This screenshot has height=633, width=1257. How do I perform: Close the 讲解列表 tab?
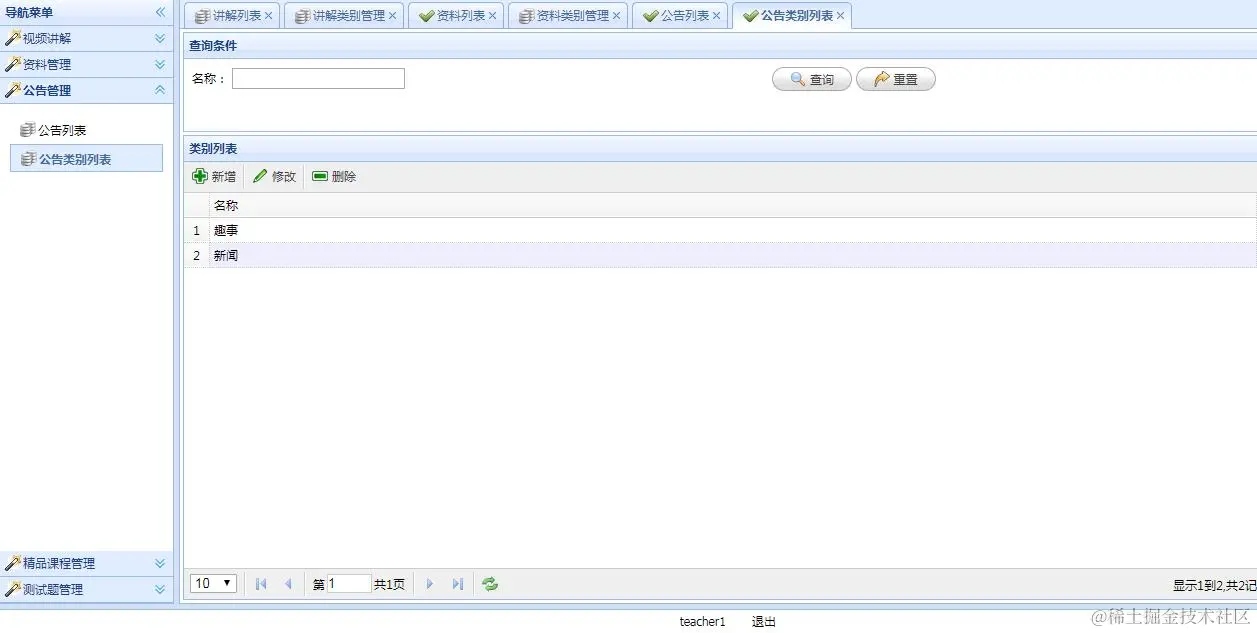pos(268,16)
